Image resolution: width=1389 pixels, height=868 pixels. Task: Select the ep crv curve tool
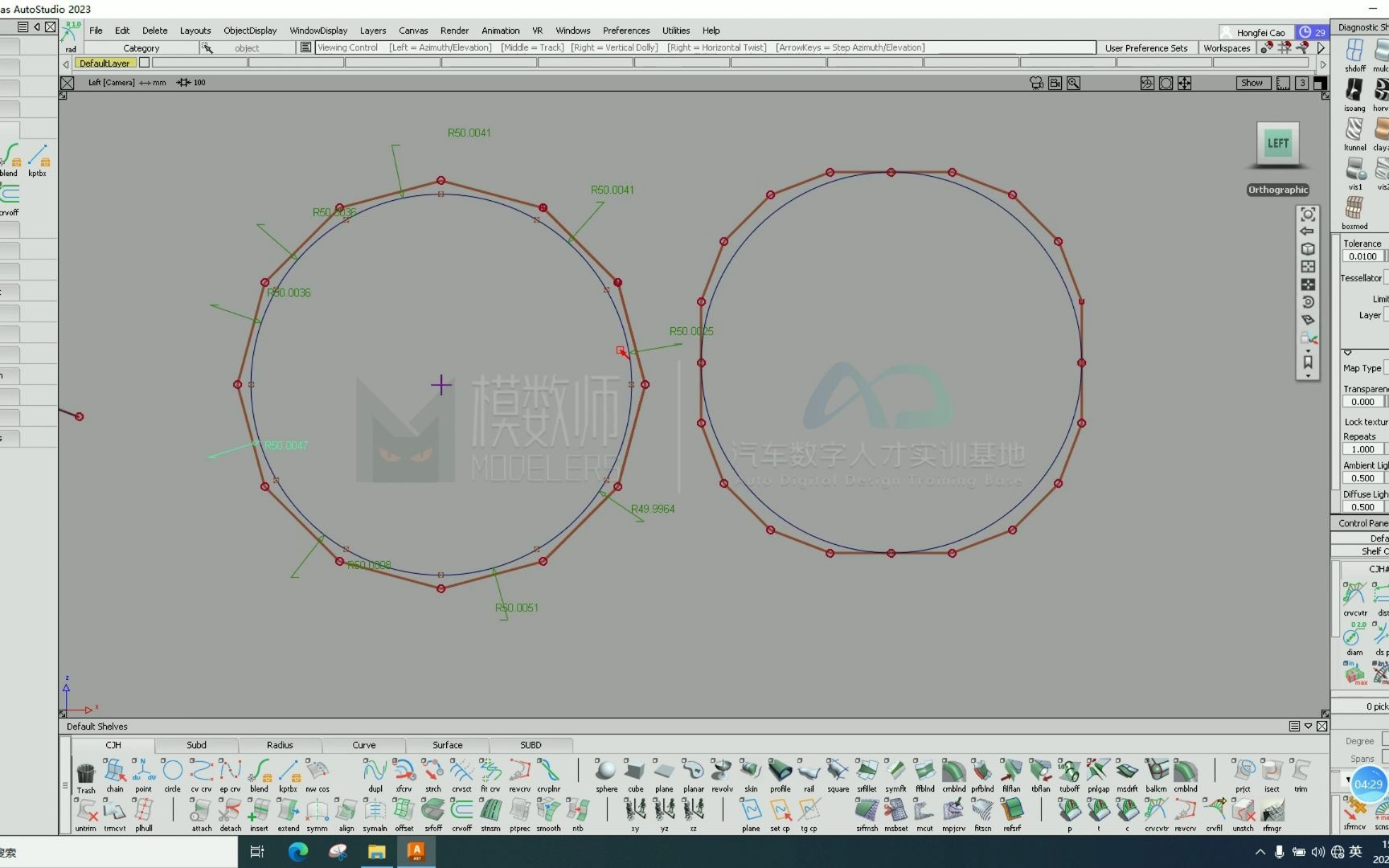tap(230, 776)
